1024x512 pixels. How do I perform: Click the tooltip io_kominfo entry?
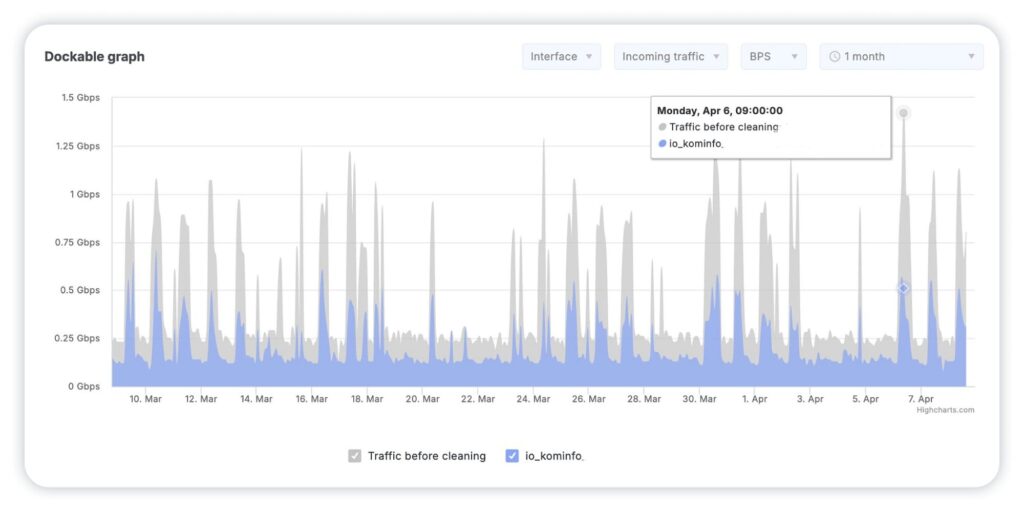(x=690, y=144)
